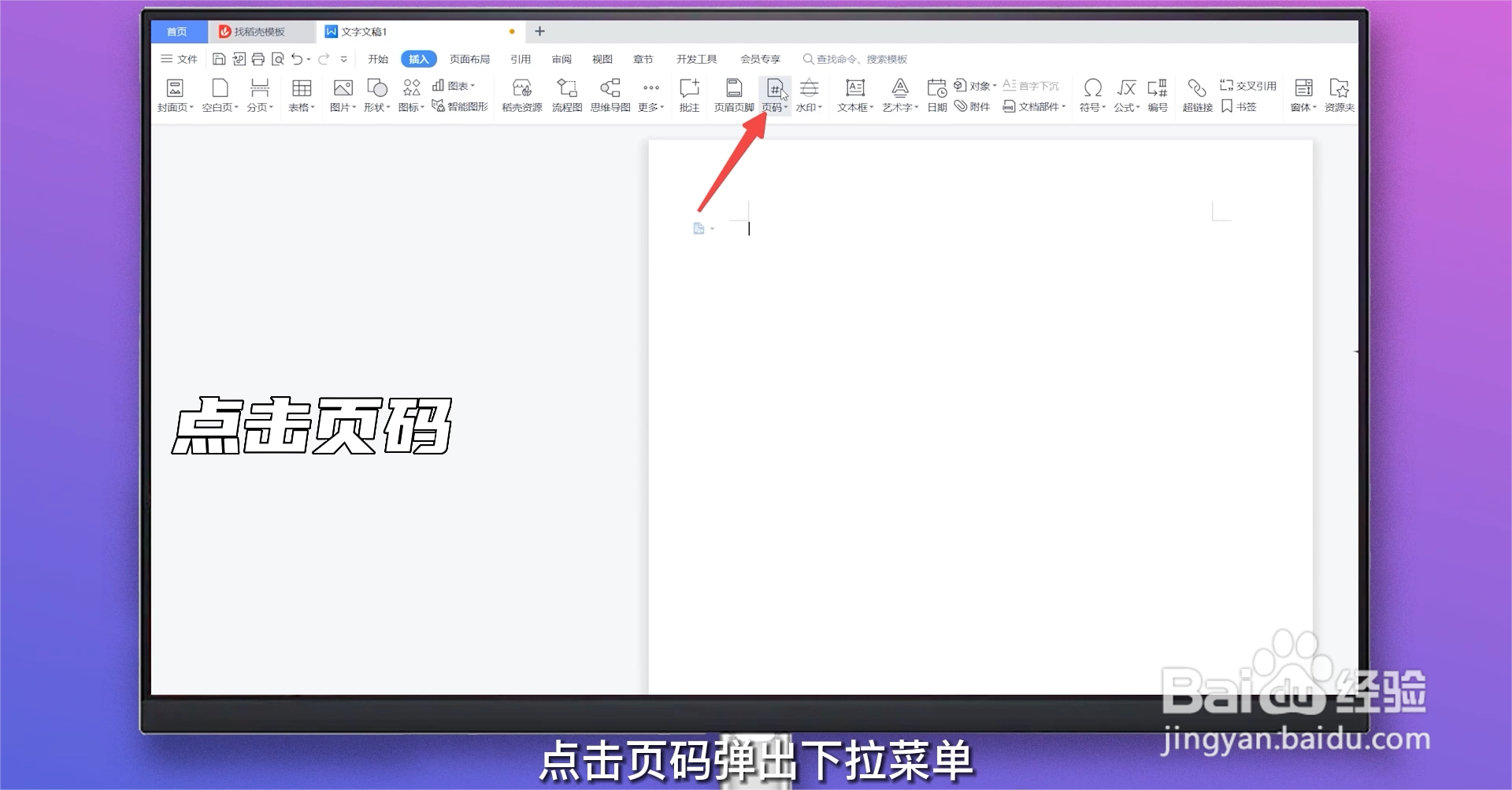Open the Object (对象) dropdown
This screenshot has height=790, width=1512.
click(975, 86)
